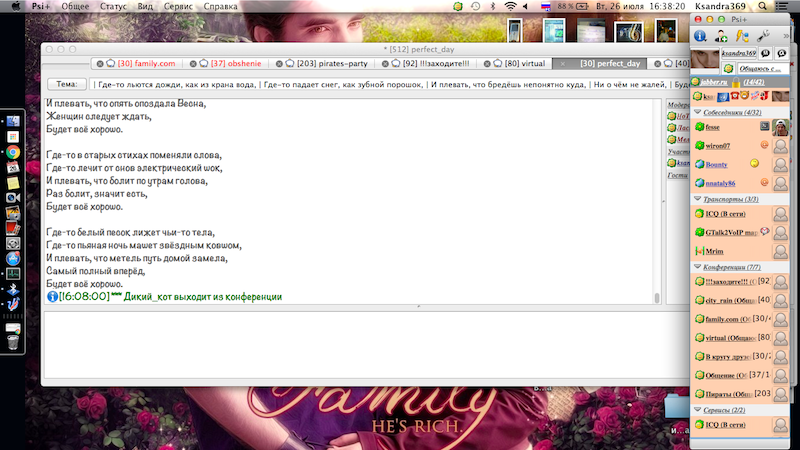Click own avatar photo in roster header
This screenshot has width=800, height=450.
tap(705, 59)
